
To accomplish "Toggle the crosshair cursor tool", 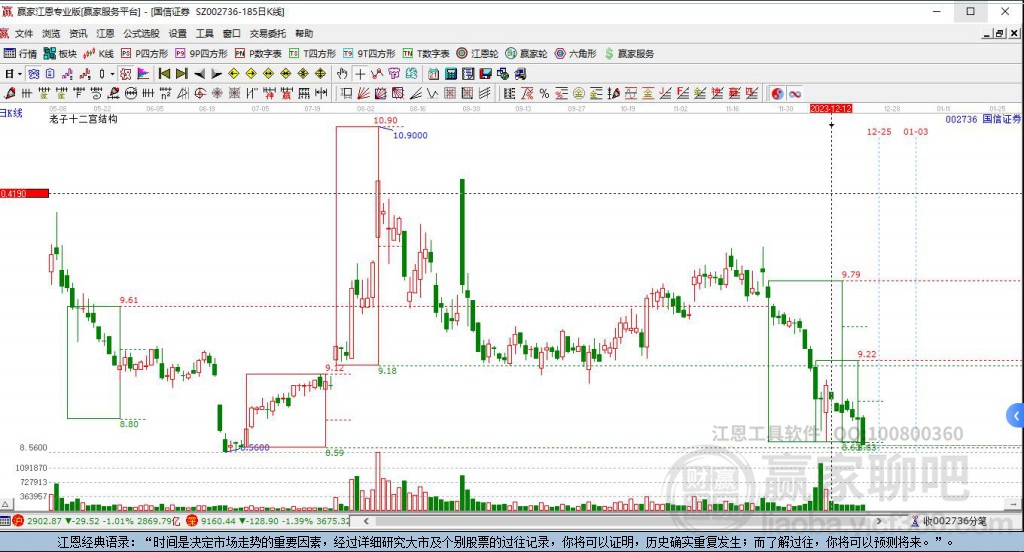I will (360, 74).
